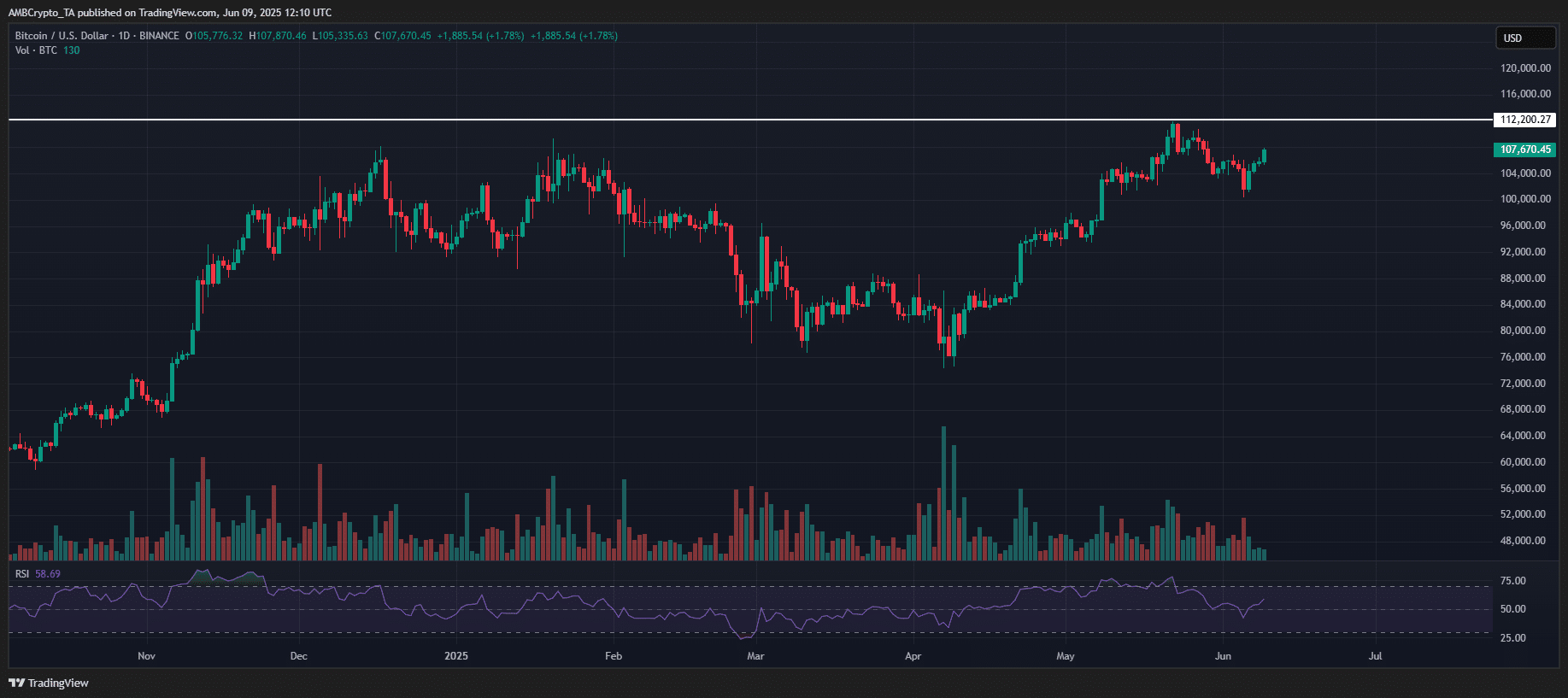Screen dimensions: 1568x698
Task: Click the May label on time axis
Action: tap(1065, 656)
